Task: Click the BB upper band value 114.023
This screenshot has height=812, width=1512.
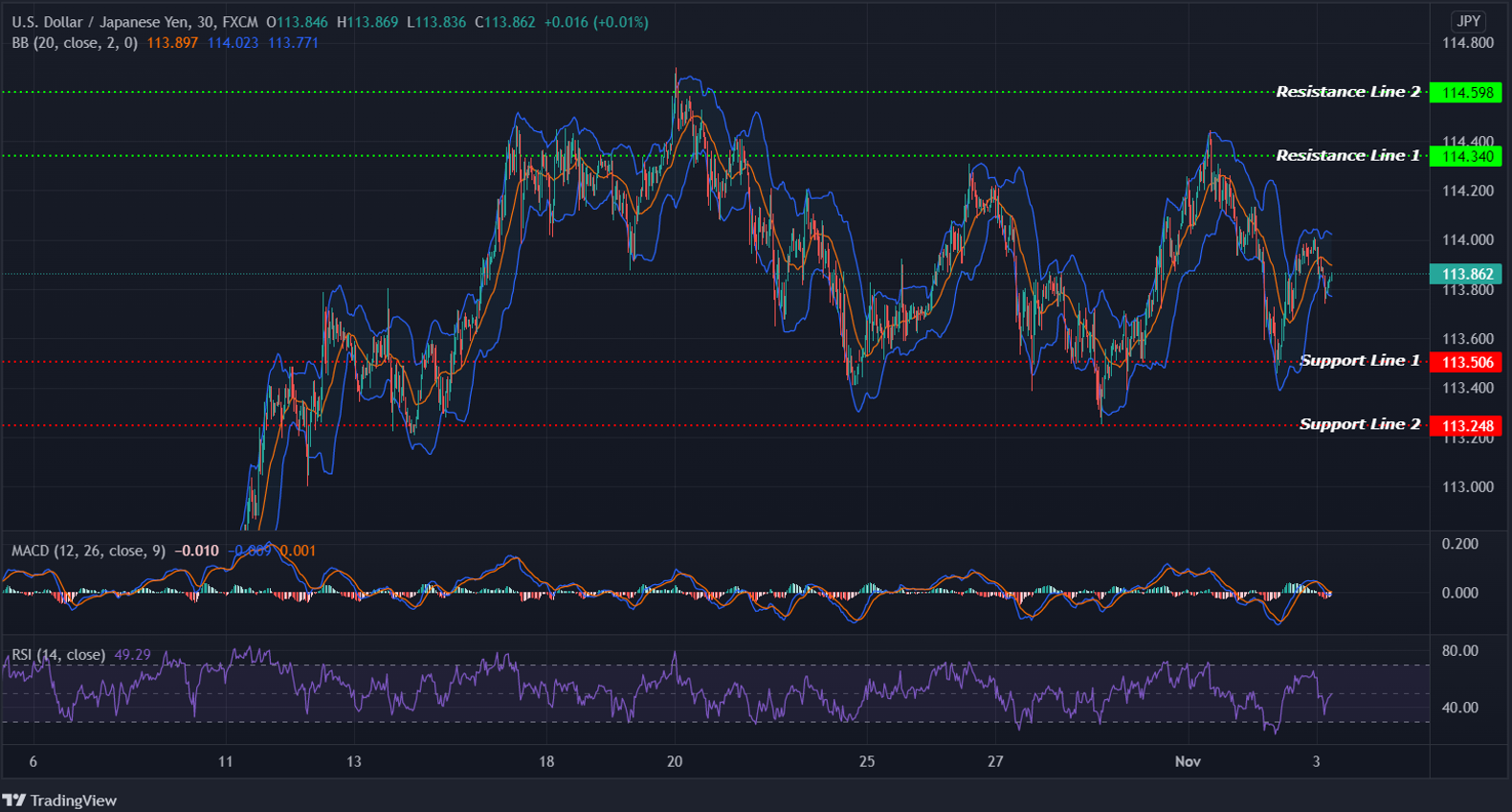Action: click(x=233, y=43)
